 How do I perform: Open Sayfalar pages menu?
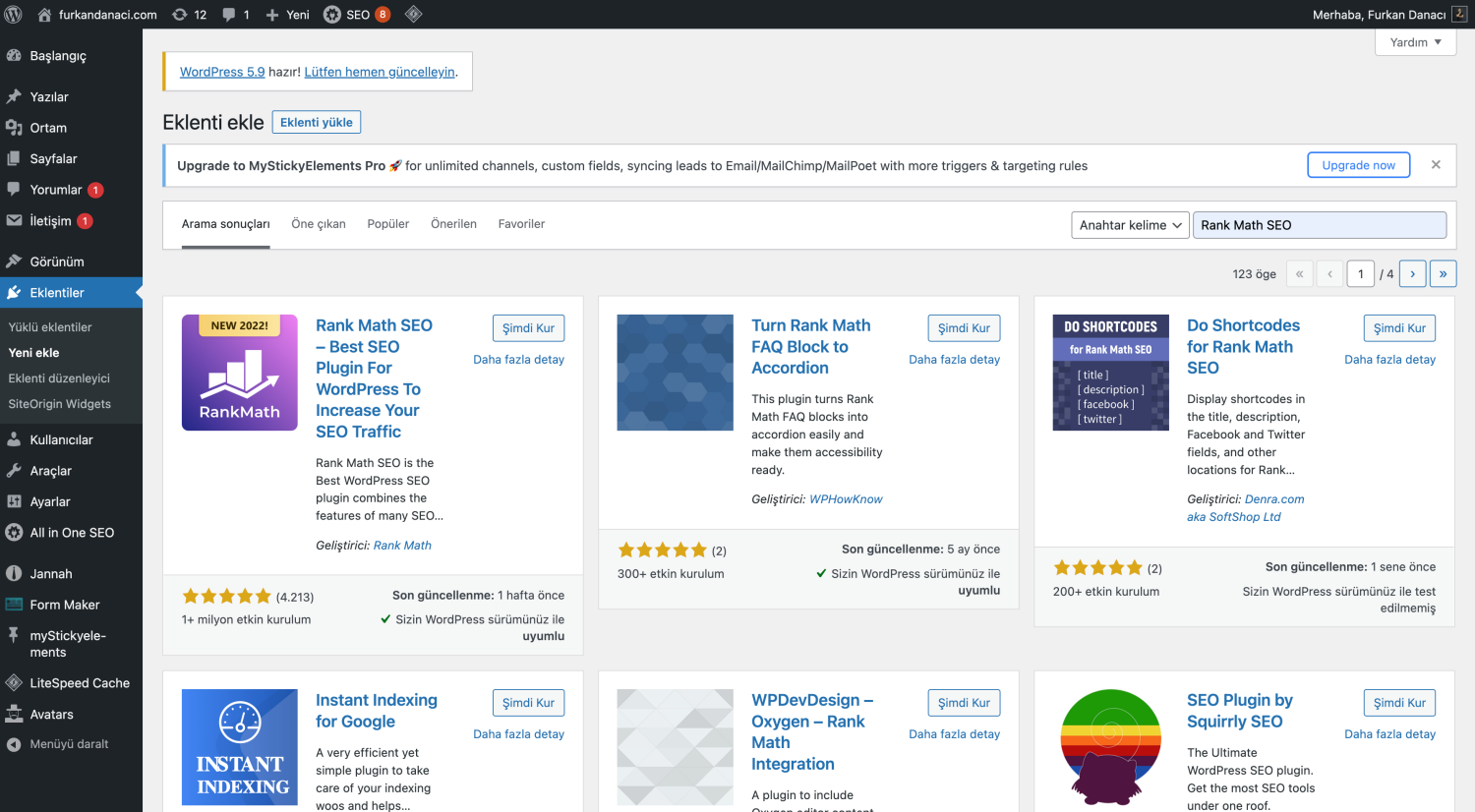pyautogui.click(x=71, y=158)
